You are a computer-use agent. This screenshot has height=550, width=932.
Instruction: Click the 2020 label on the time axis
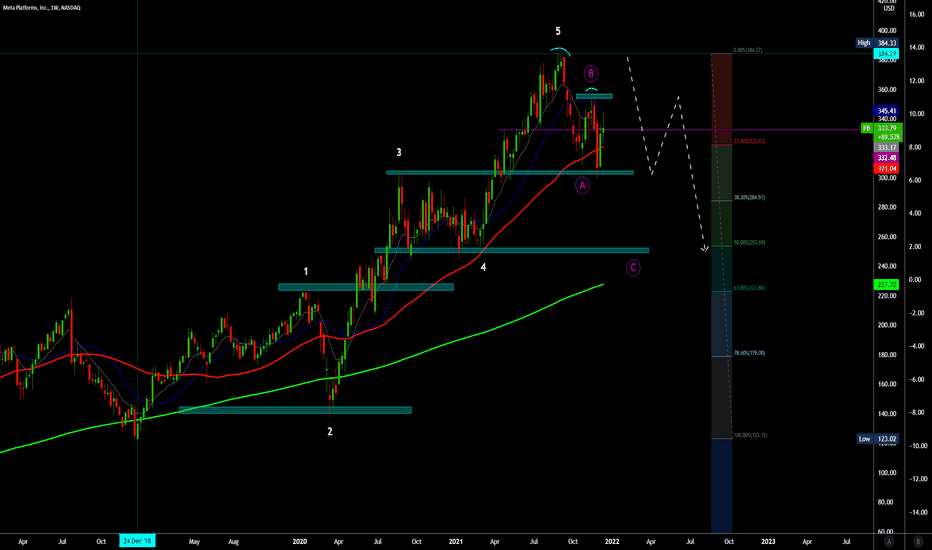(x=300, y=542)
